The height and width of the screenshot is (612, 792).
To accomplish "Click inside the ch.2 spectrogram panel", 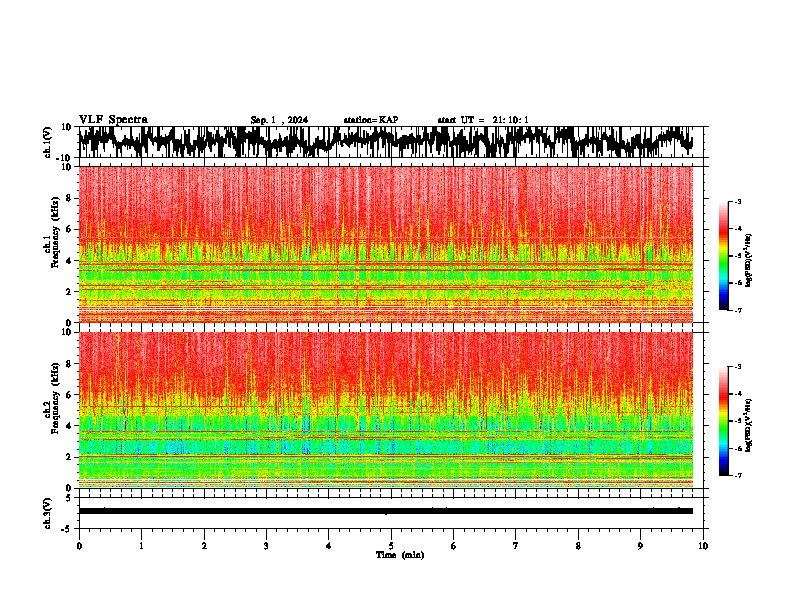I will coord(386,410).
